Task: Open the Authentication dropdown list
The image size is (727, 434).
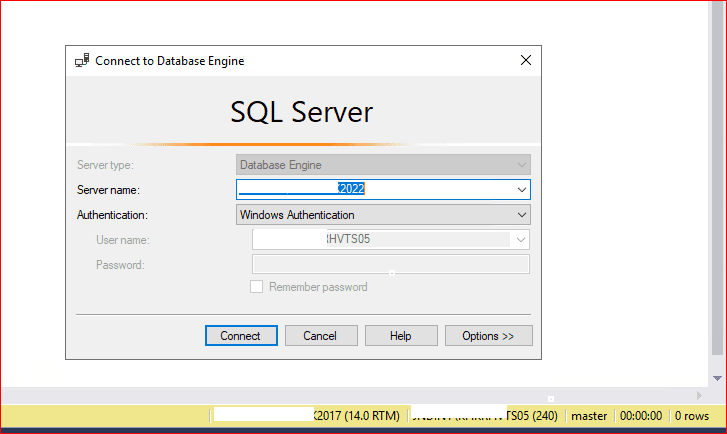Action: click(383, 215)
